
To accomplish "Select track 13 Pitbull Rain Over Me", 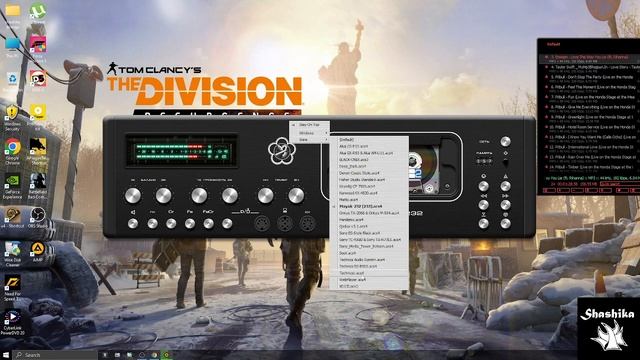I will (590, 158).
